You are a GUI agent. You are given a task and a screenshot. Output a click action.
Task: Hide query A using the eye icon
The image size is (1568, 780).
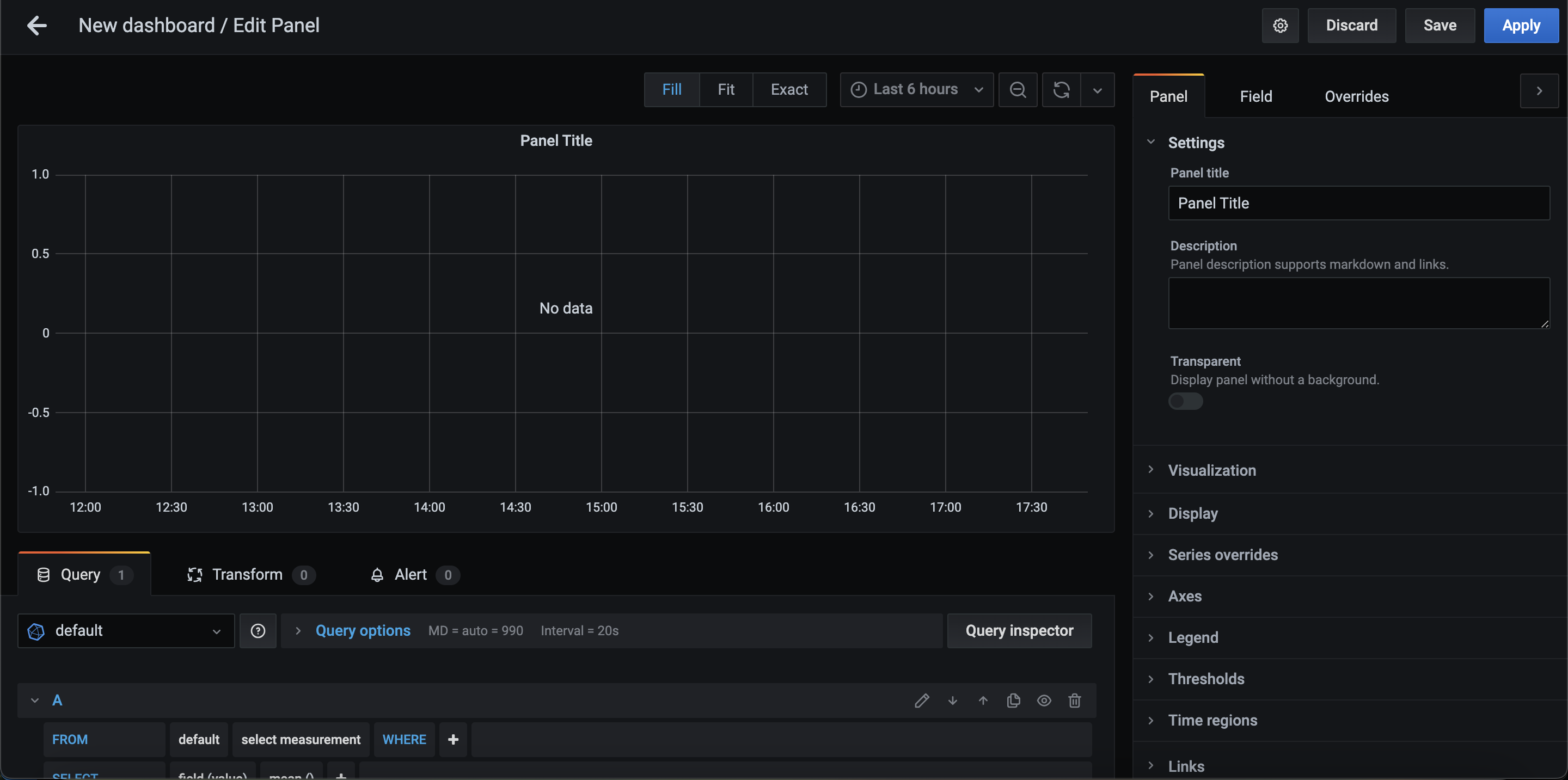click(x=1044, y=701)
